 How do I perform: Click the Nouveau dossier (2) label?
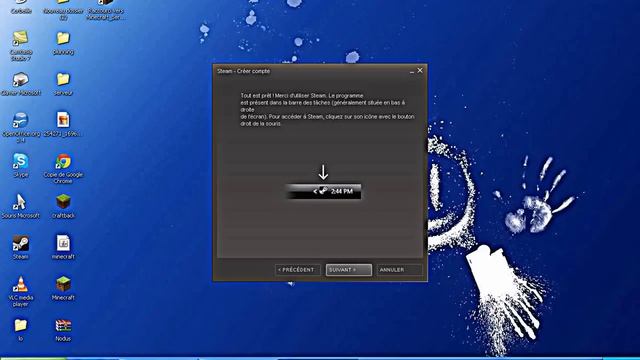63,14
